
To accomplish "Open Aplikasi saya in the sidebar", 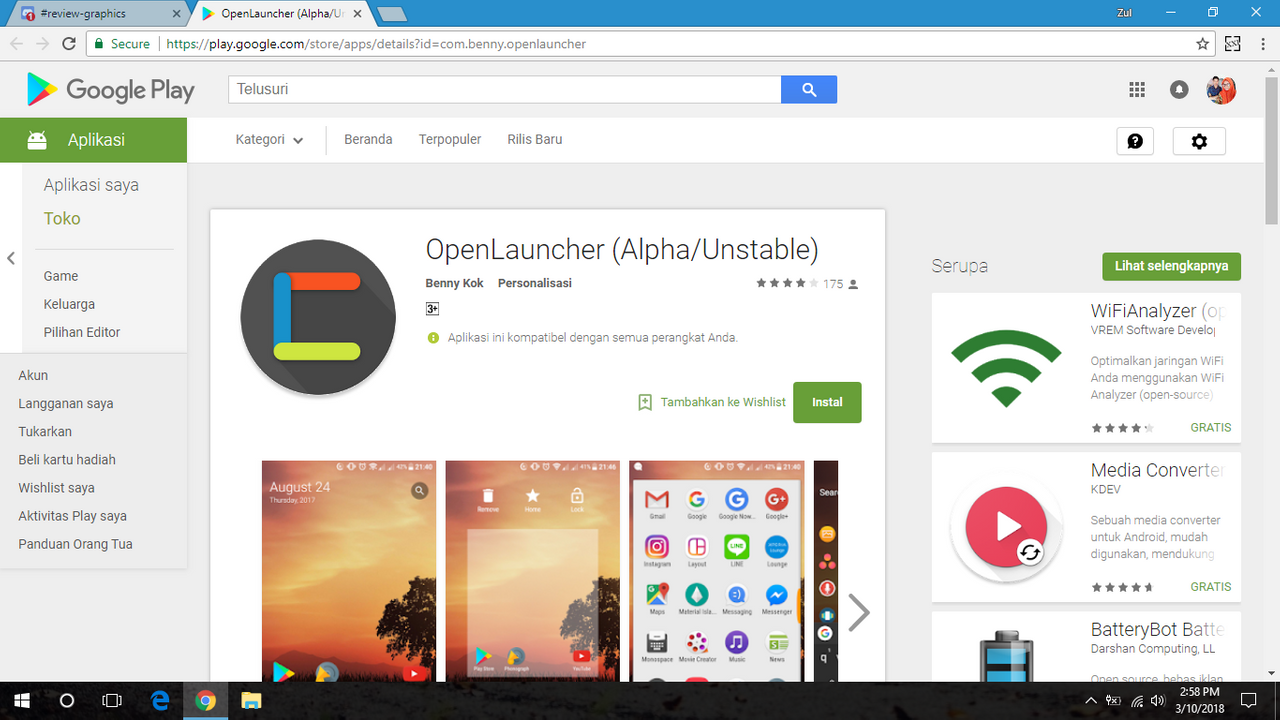I will coord(91,185).
